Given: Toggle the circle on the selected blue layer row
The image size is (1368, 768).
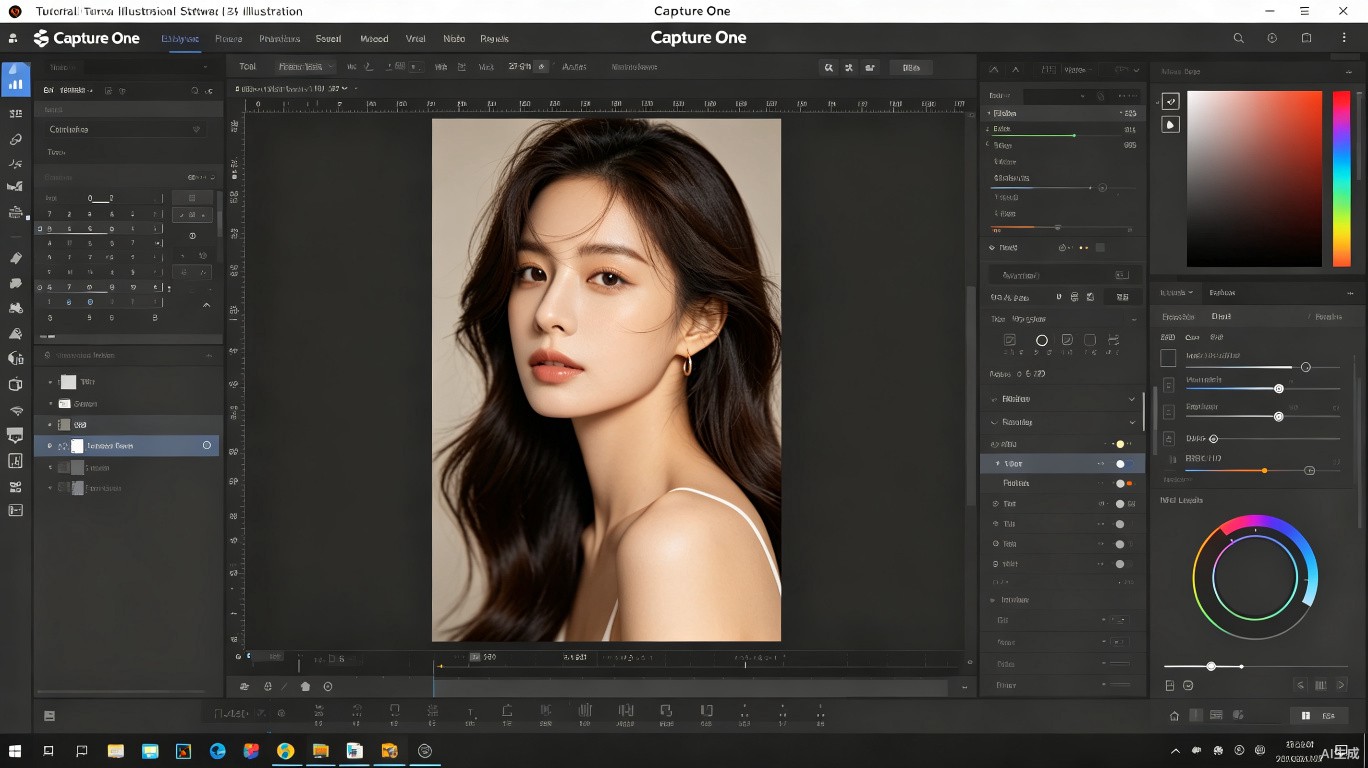Looking at the screenshot, I should 207,445.
